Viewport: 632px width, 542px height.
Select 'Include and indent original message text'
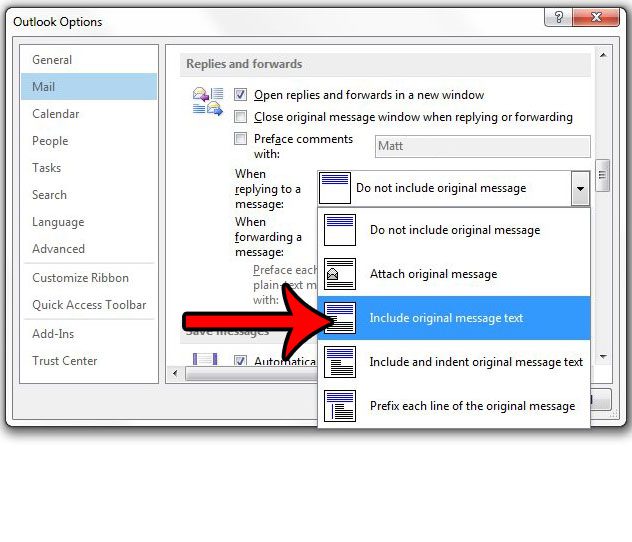click(476, 362)
